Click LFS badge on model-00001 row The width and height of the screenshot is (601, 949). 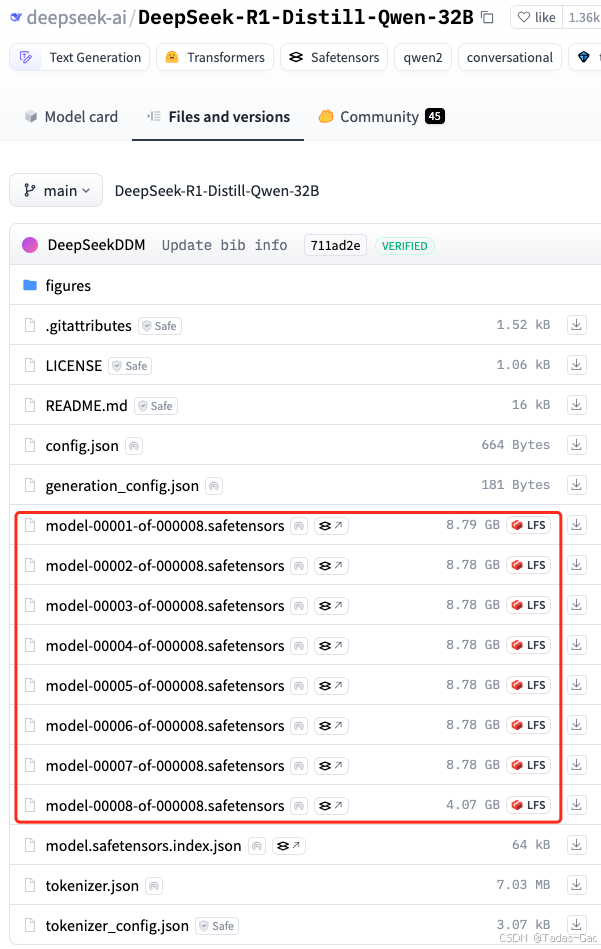[529, 525]
